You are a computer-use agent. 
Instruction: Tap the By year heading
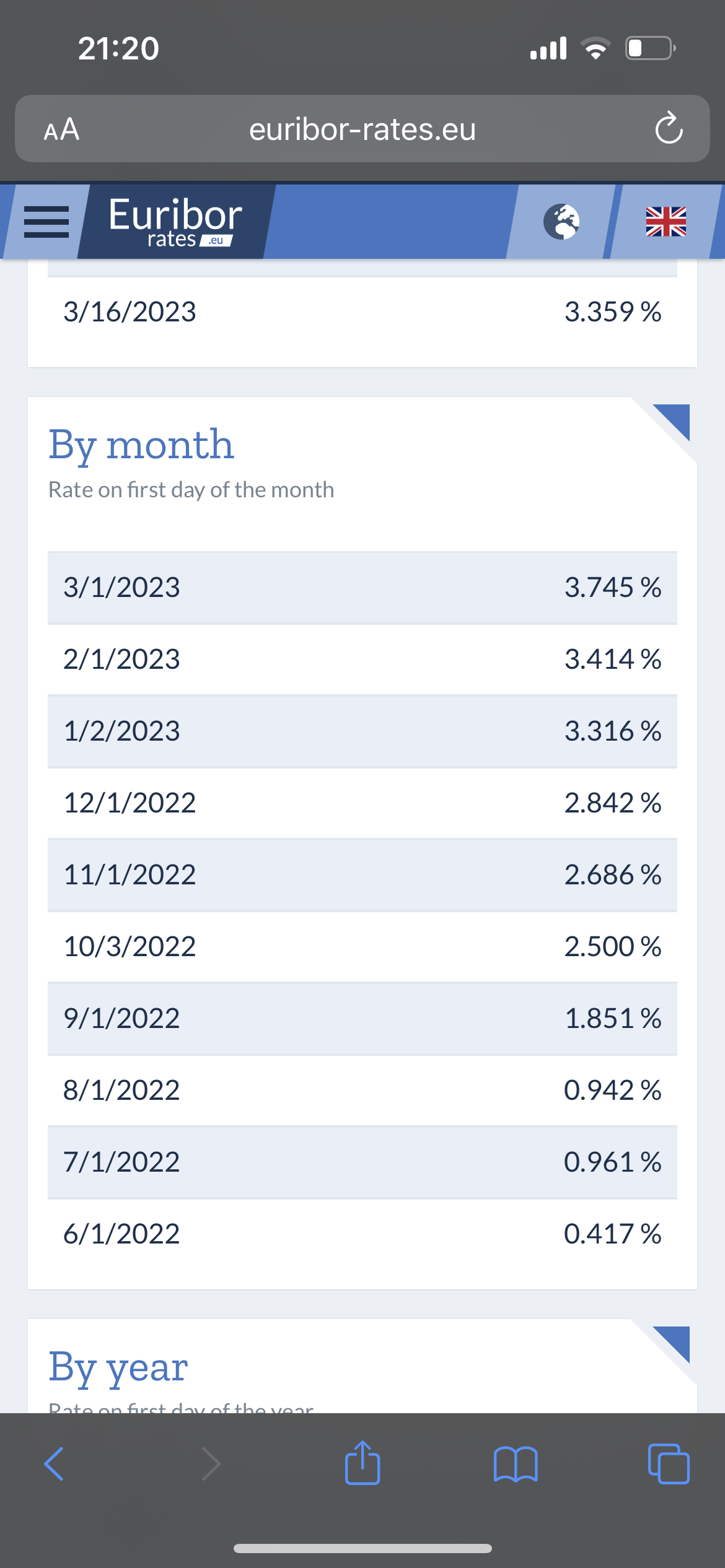point(118,1367)
